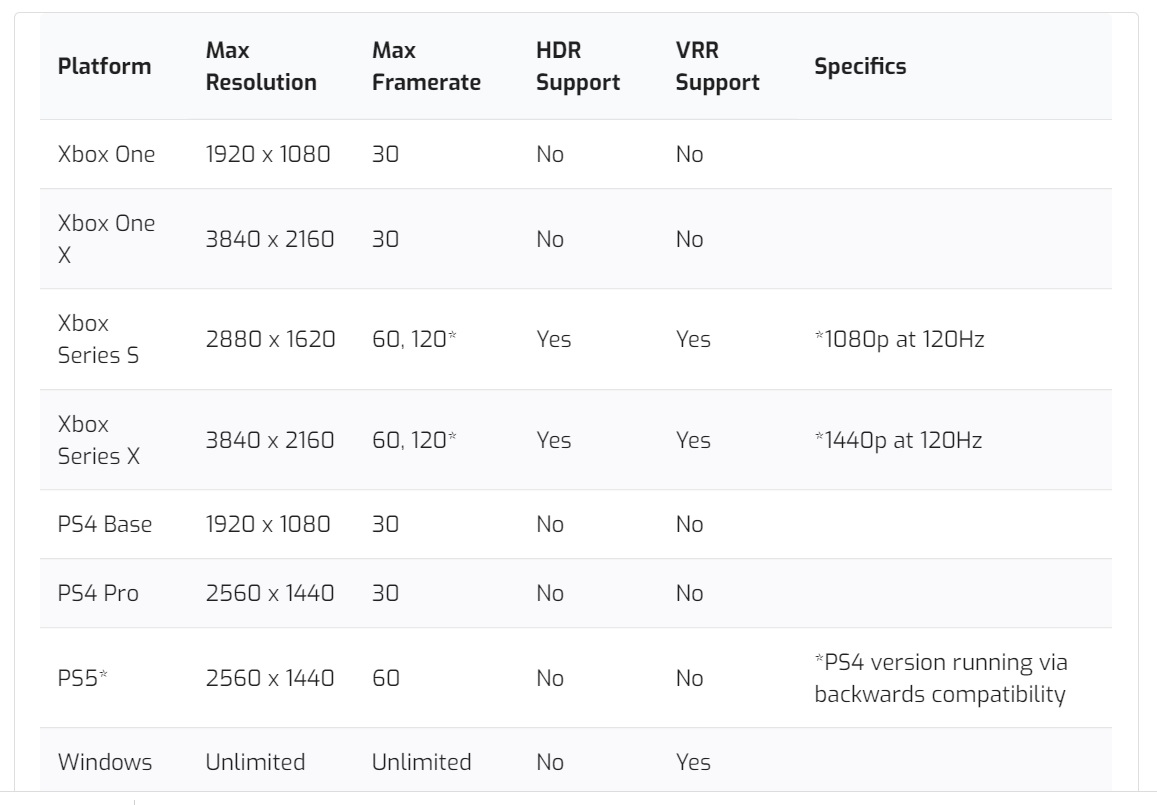Click the PS4 Pro platform cell
This screenshot has height=805, width=1157.
[x=98, y=593]
